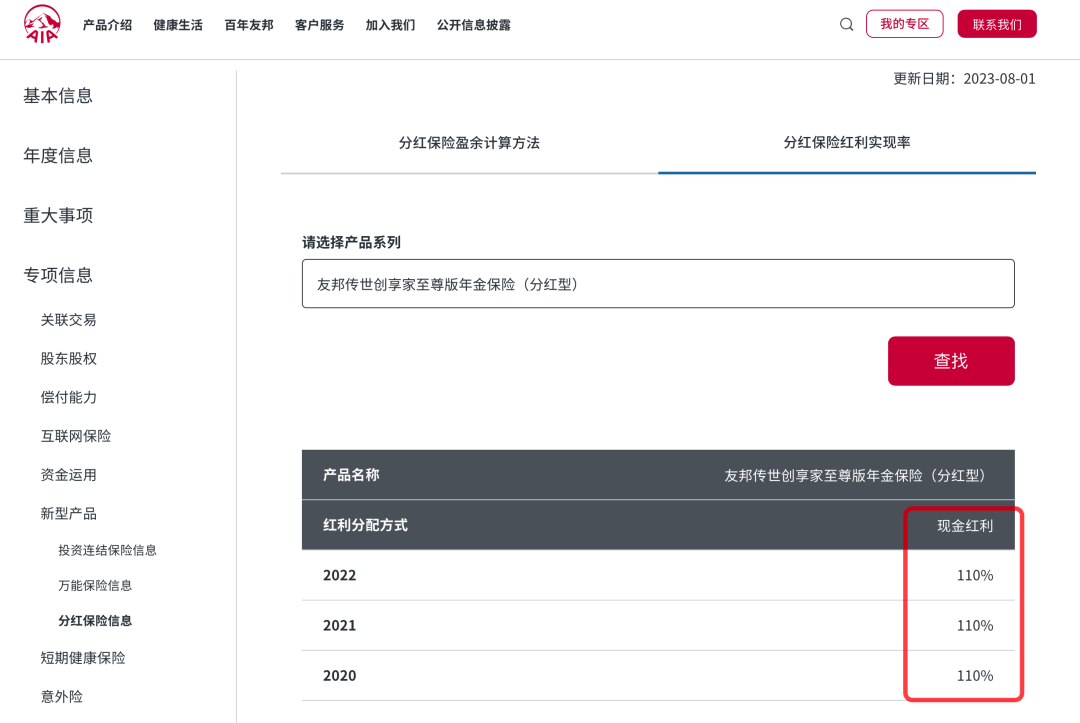Open 百年友邦 menu
Viewport: 1080px width, 723px height.
click(x=249, y=25)
